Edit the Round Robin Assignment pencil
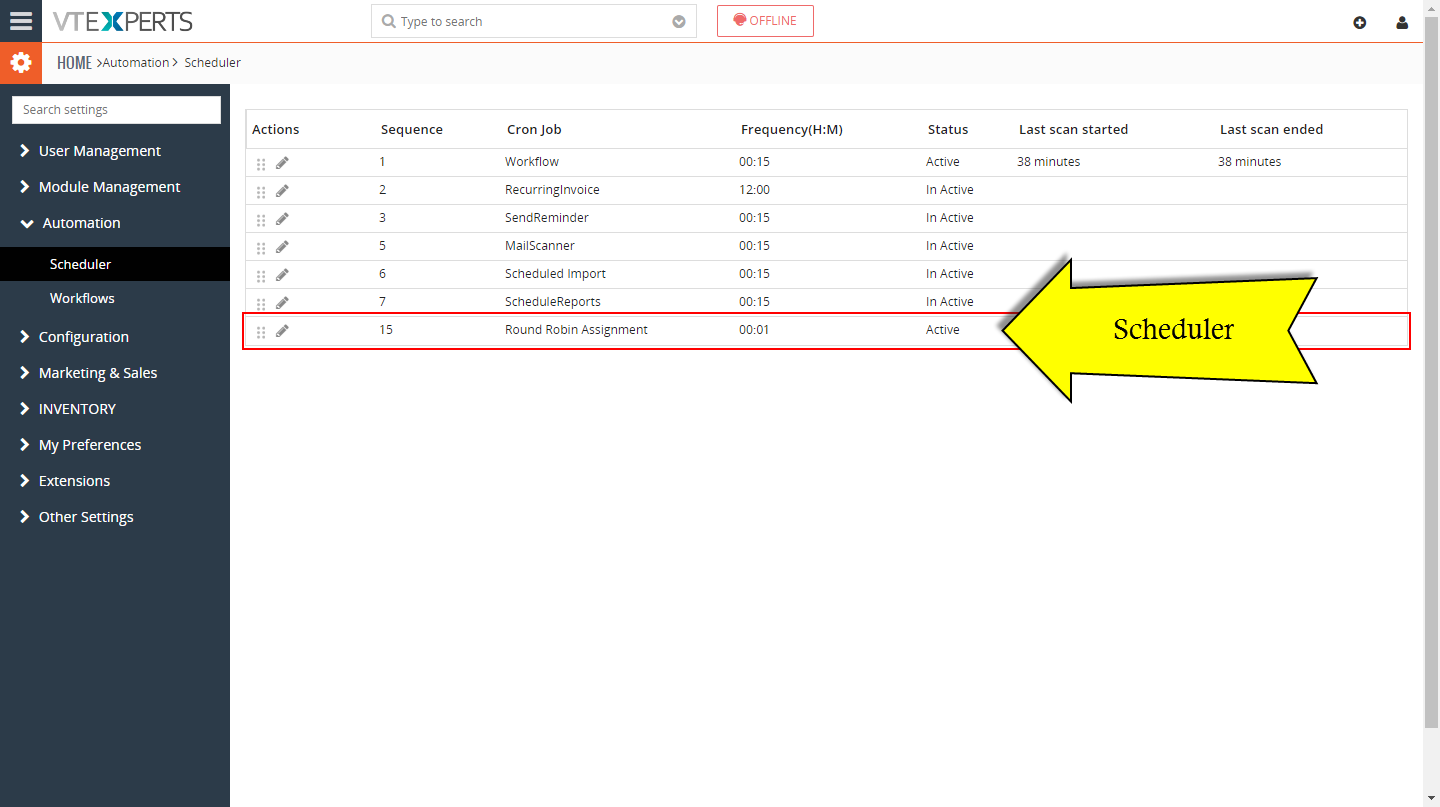This screenshot has height=807, width=1440. click(282, 330)
